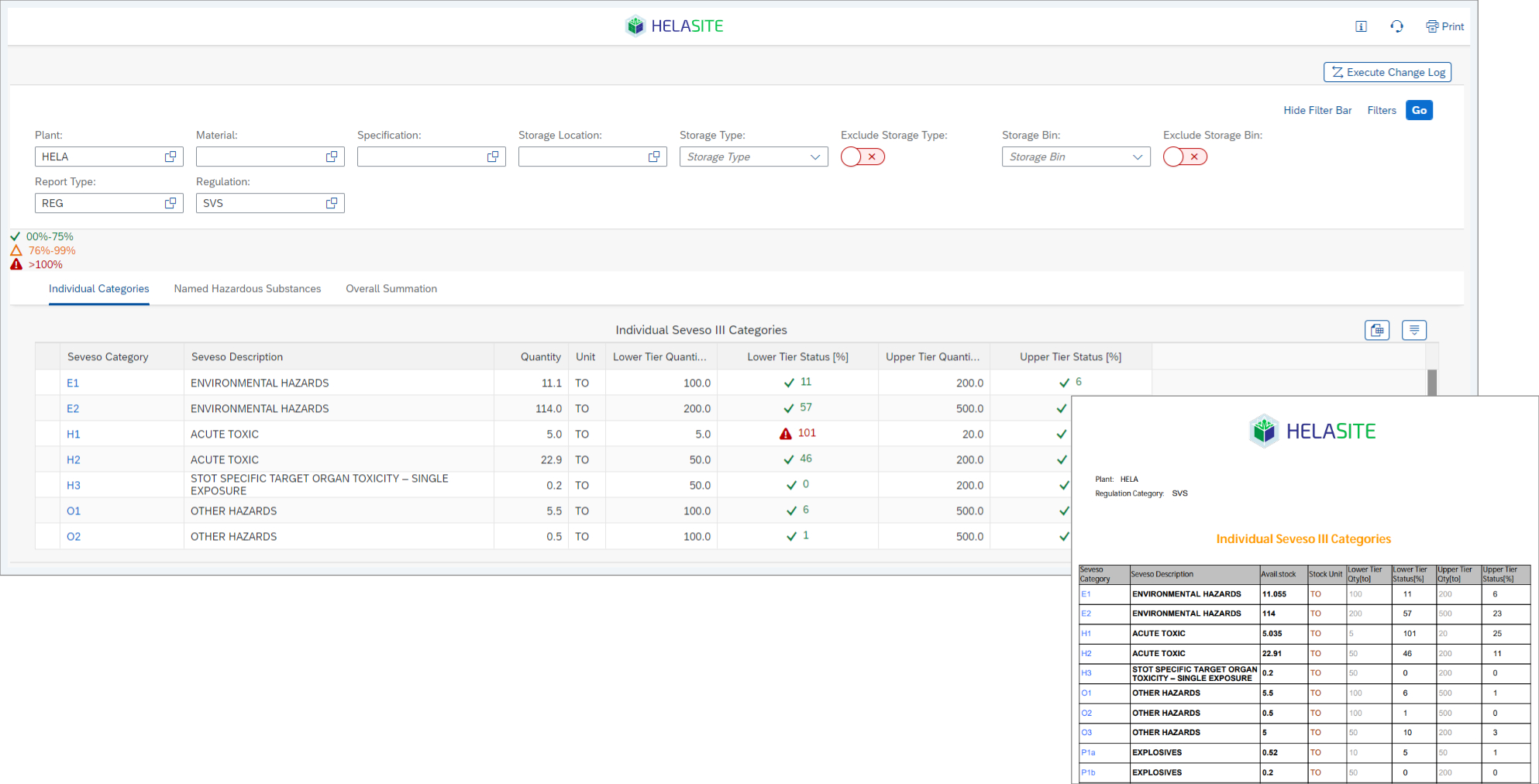Switch to Overall Summation tab
This screenshot has height=784, width=1539.
391,288
